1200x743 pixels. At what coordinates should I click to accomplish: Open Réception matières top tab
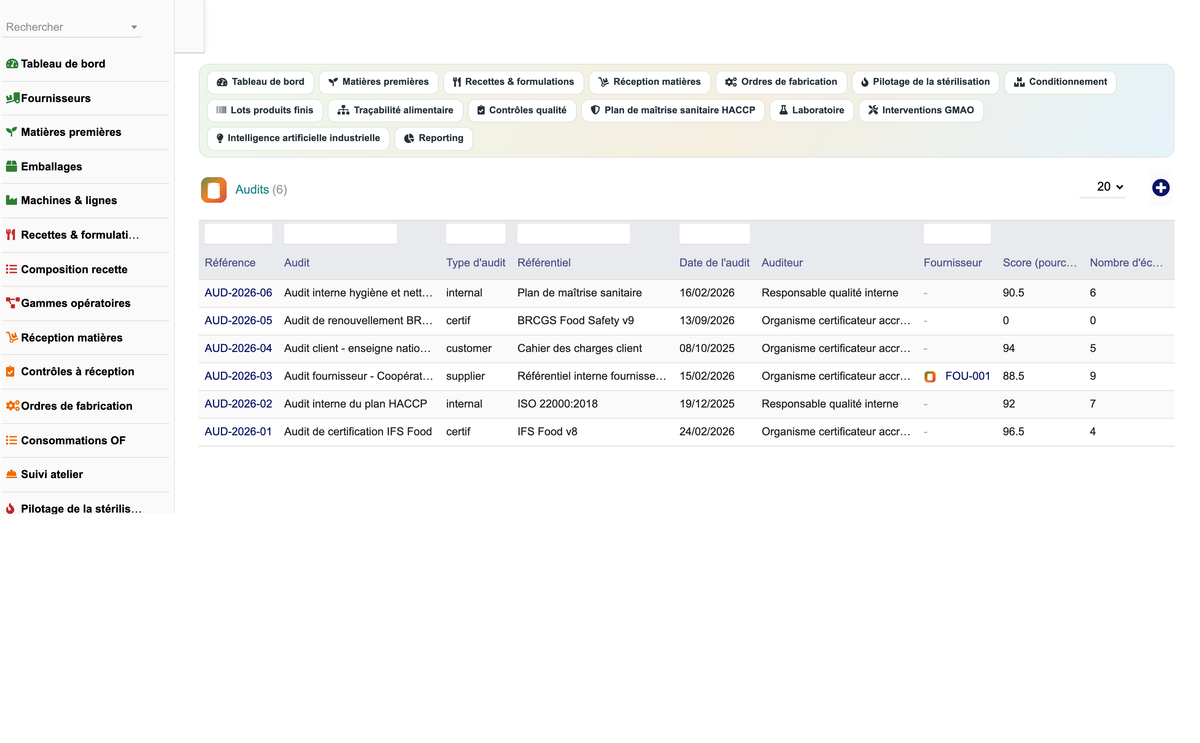pyautogui.click(x=650, y=82)
